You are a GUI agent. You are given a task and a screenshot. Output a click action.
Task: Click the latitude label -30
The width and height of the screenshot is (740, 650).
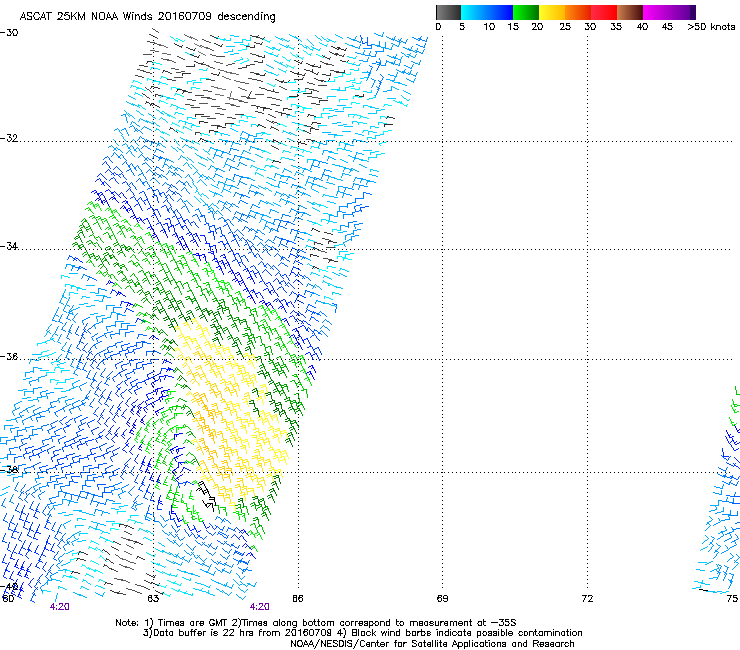point(9,33)
